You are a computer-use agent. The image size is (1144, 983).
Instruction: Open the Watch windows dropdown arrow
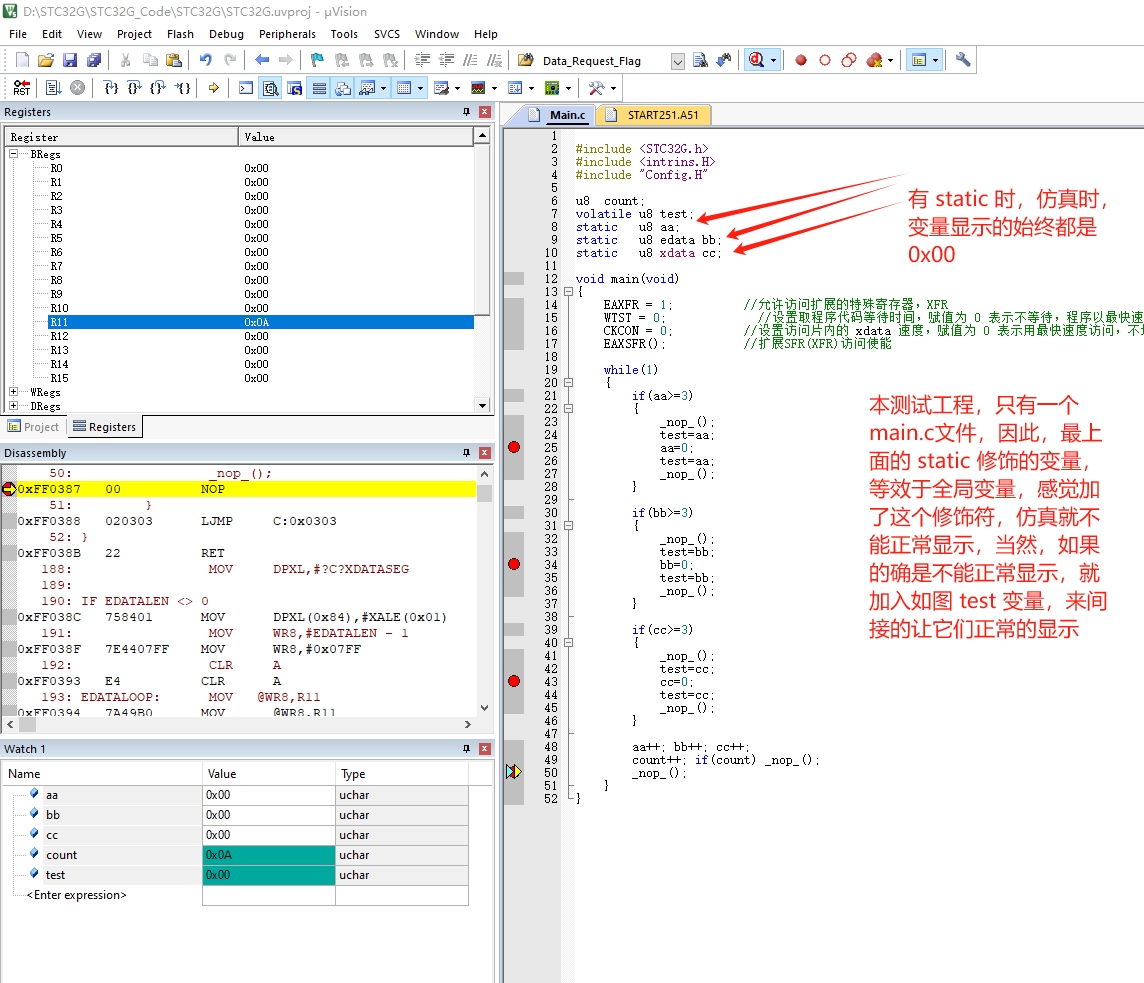pos(384,88)
